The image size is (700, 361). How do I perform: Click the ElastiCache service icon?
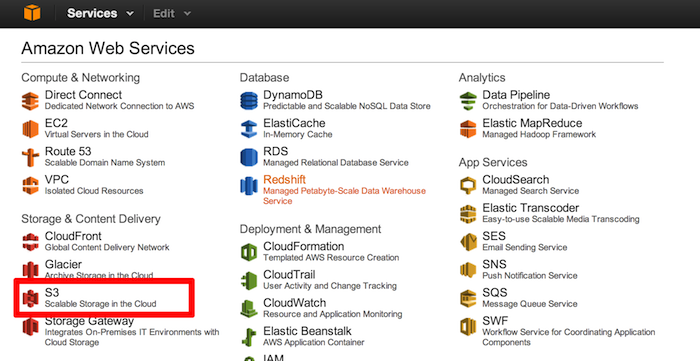[x=249, y=129]
